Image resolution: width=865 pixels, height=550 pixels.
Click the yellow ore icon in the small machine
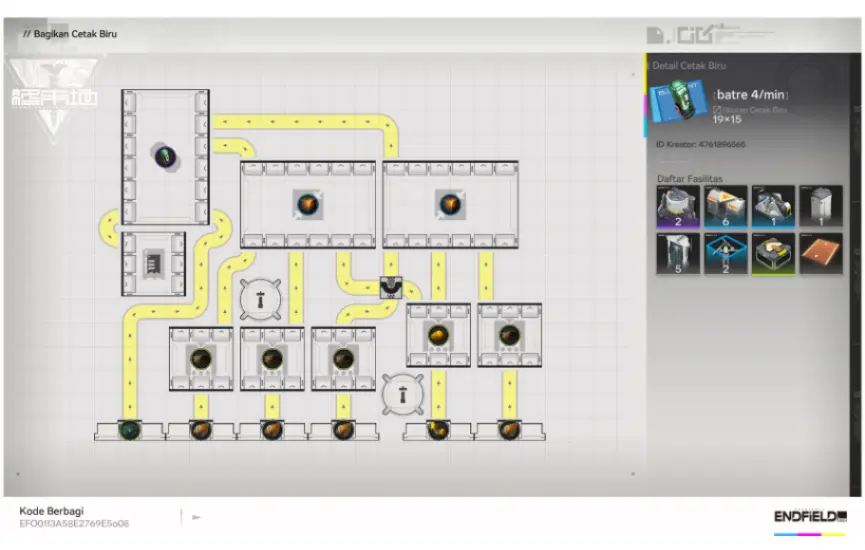pos(438,335)
